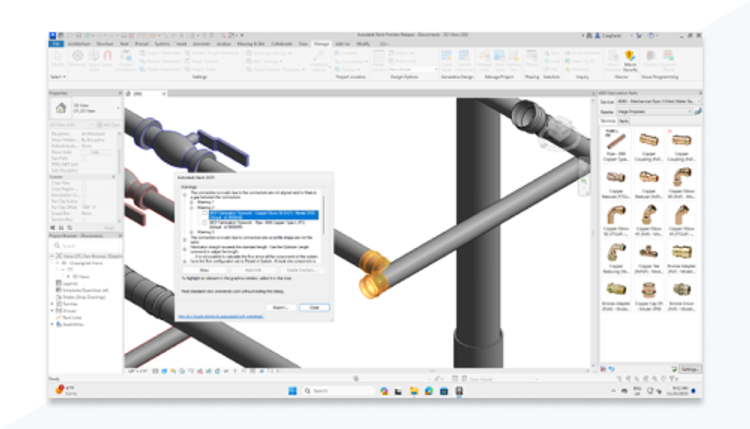Open the Snaps settings
Image resolution: width=750 pixels, height=429 pixels.
pos(108,58)
